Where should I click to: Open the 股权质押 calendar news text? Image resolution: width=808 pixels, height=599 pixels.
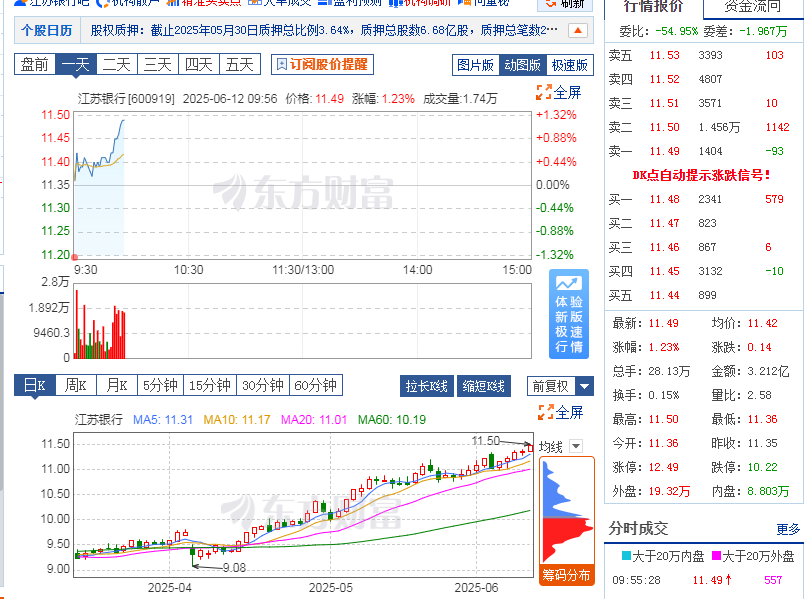pyautogui.click(x=324, y=30)
